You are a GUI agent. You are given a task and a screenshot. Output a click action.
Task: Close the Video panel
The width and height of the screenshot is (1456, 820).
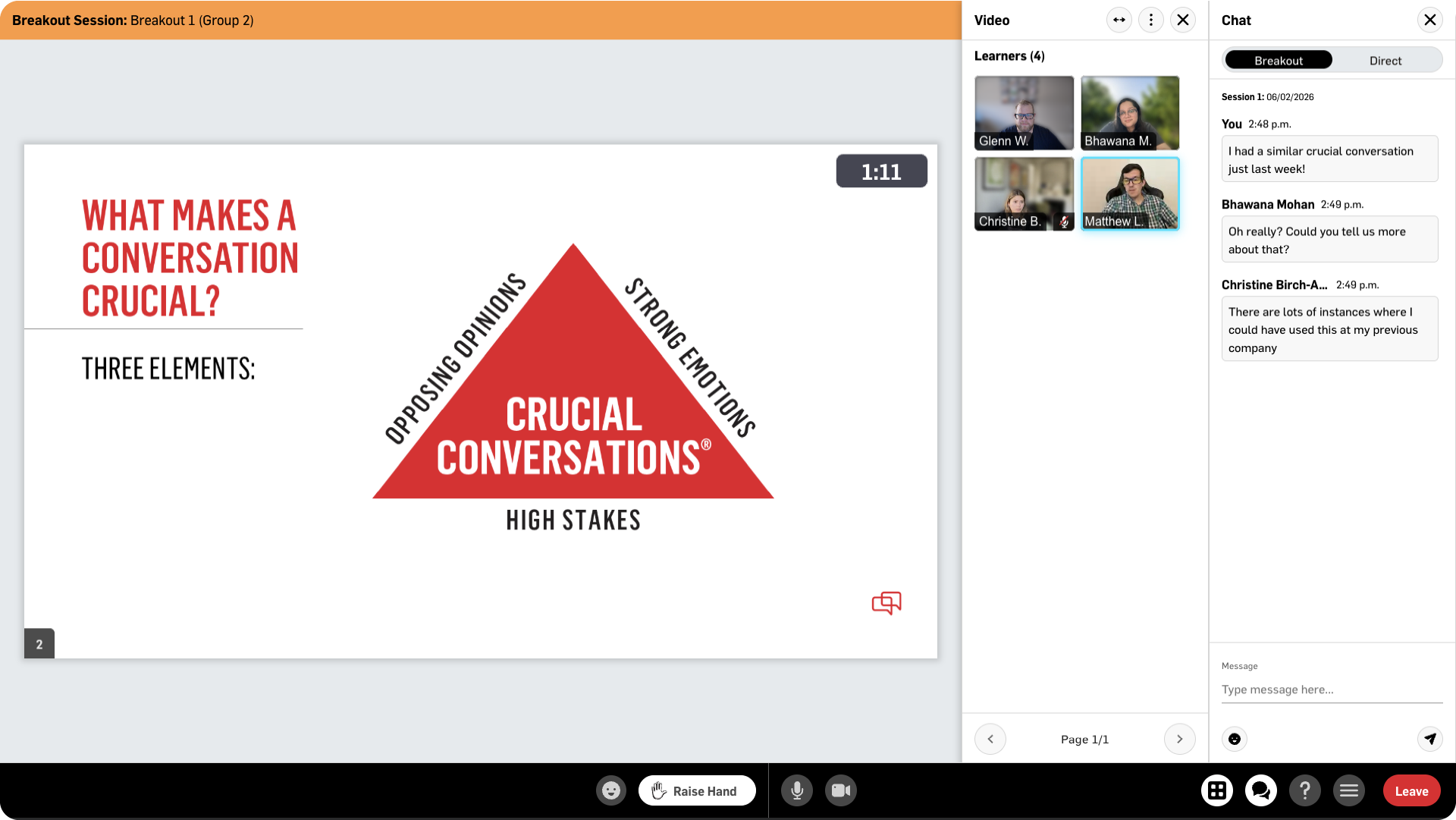point(1183,20)
